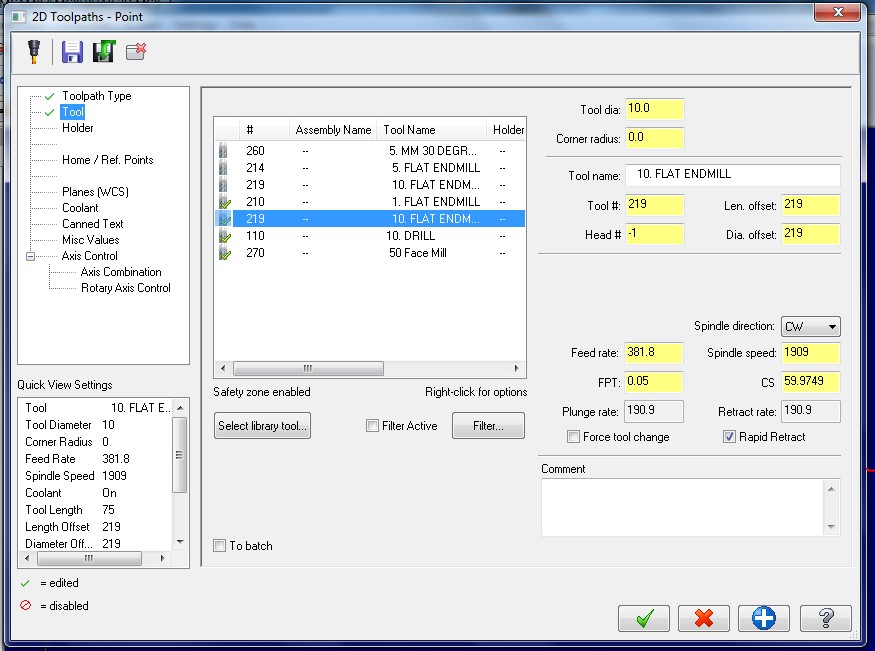The image size is (875, 651).
Task: Select the Tool tree page
Action: tap(73, 112)
